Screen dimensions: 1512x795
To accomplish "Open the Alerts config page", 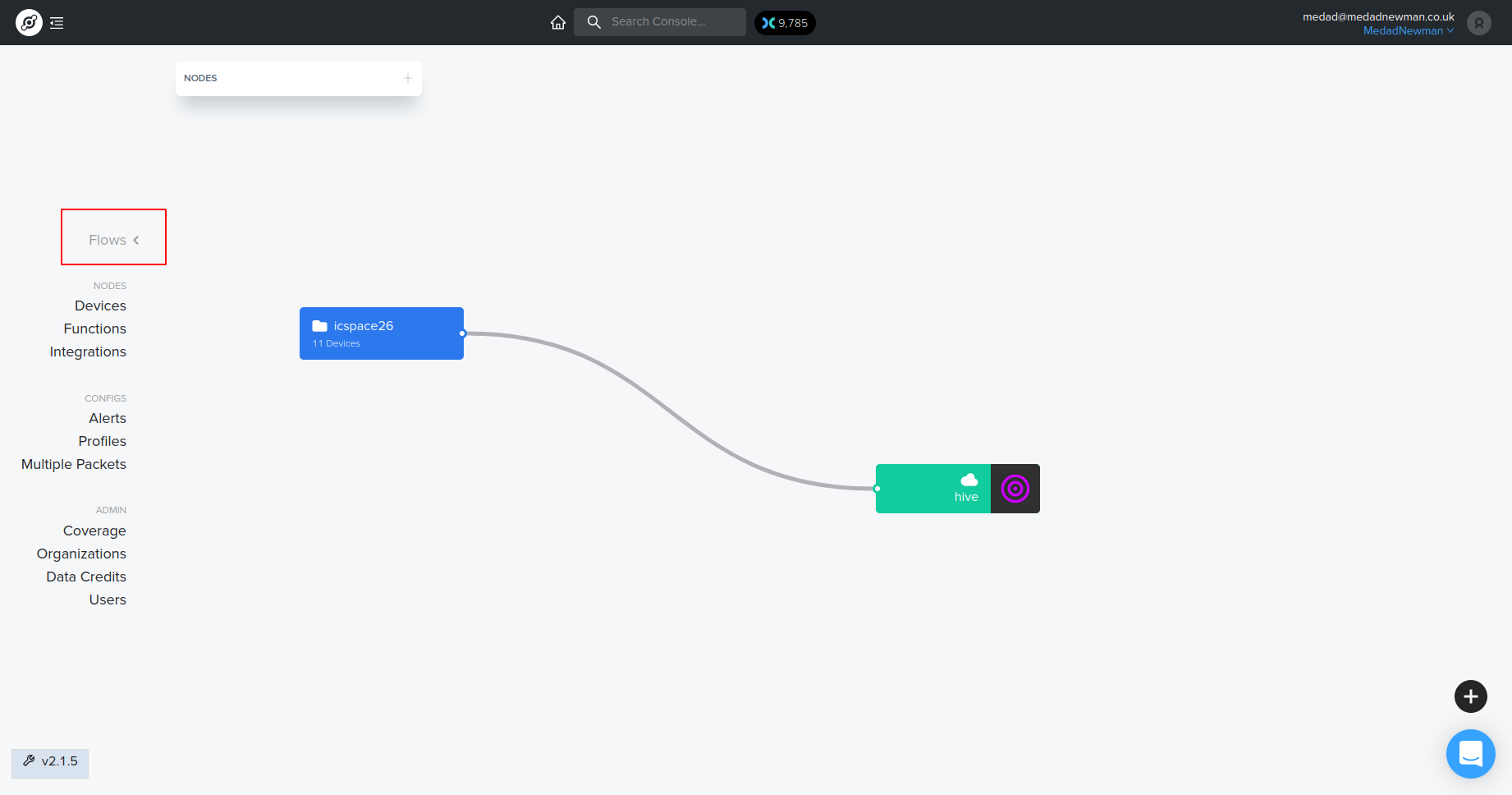I will click(108, 418).
